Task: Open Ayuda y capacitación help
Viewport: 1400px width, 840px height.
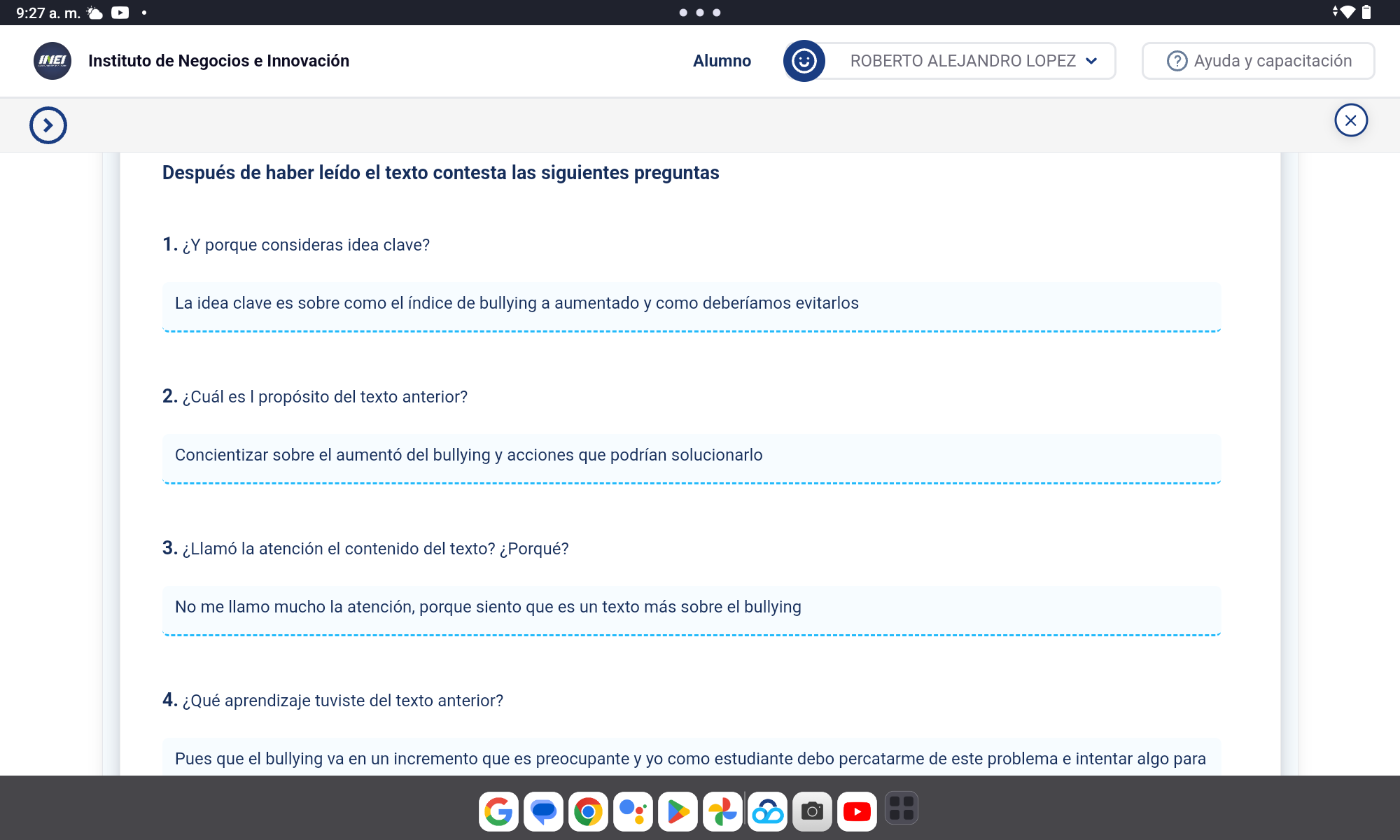Action: [x=1258, y=61]
